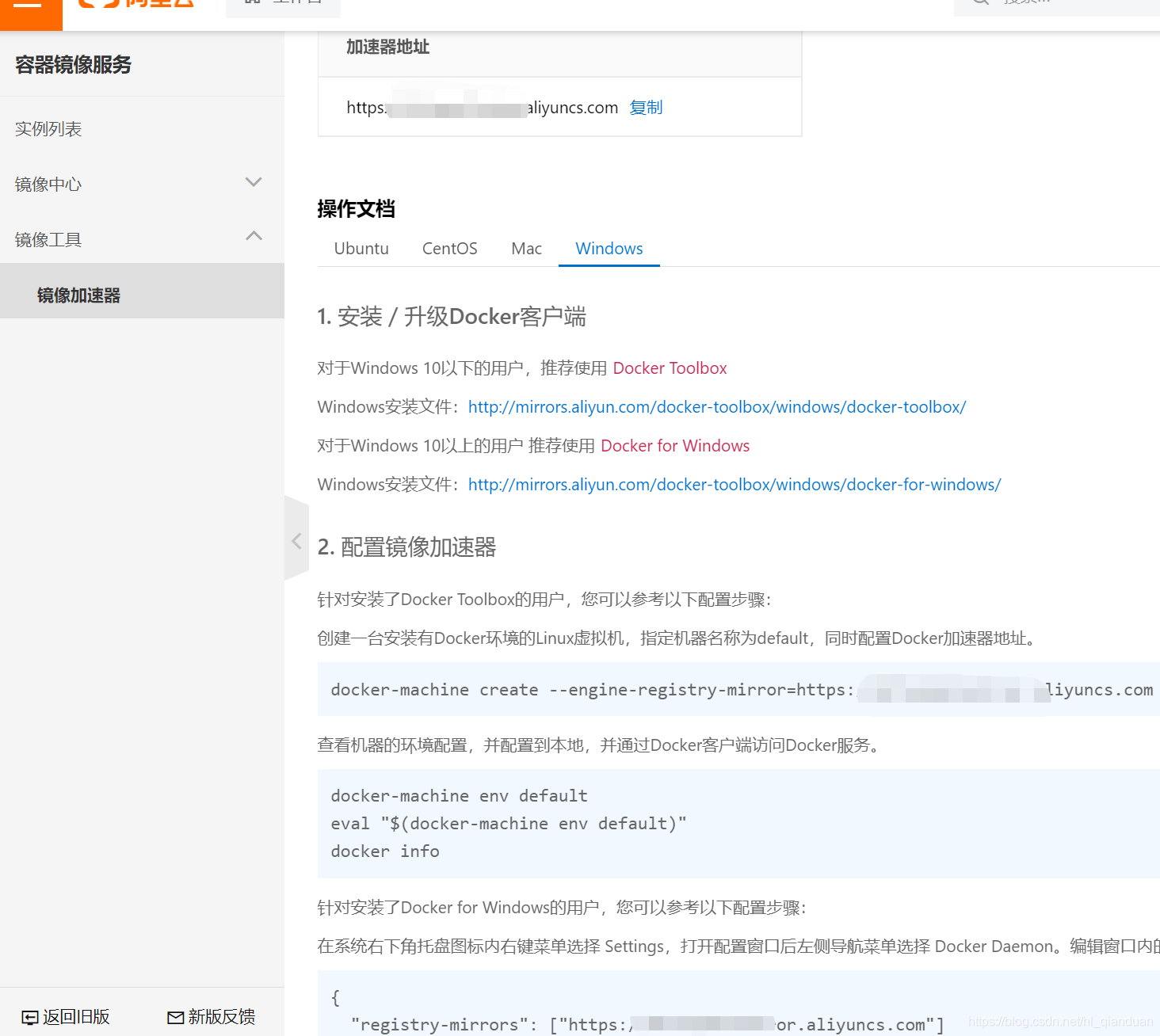Select 镜像工具 in the sidebar
This screenshot has height=1036, width=1160.
coord(48,240)
